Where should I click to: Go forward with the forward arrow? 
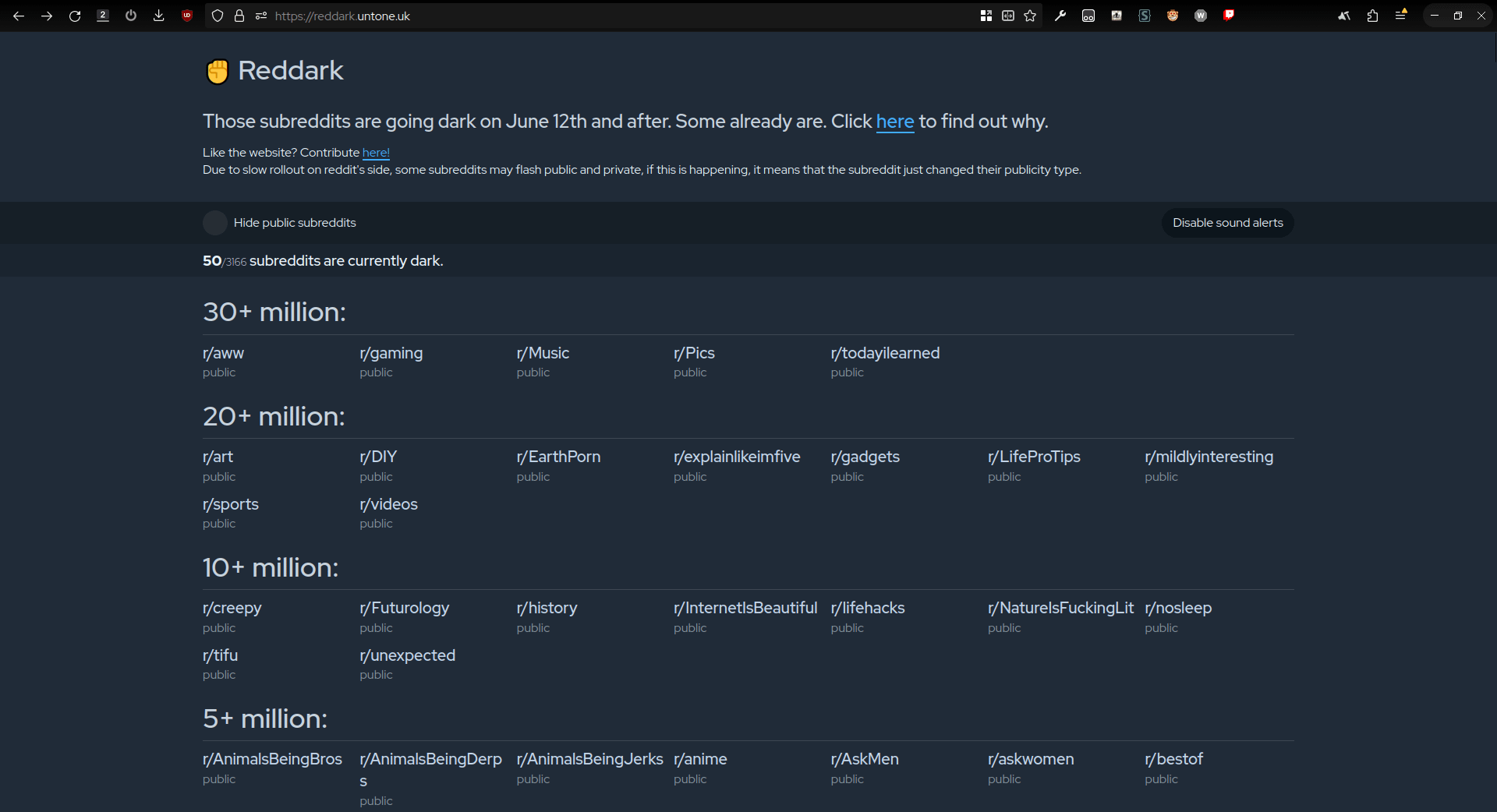point(47,16)
